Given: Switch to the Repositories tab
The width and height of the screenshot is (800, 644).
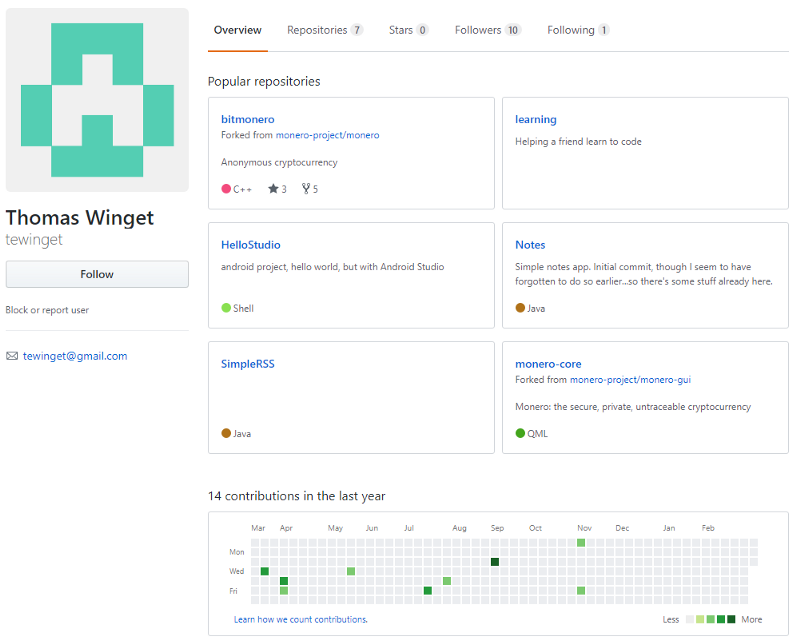Looking at the screenshot, I should click(324, 30).
